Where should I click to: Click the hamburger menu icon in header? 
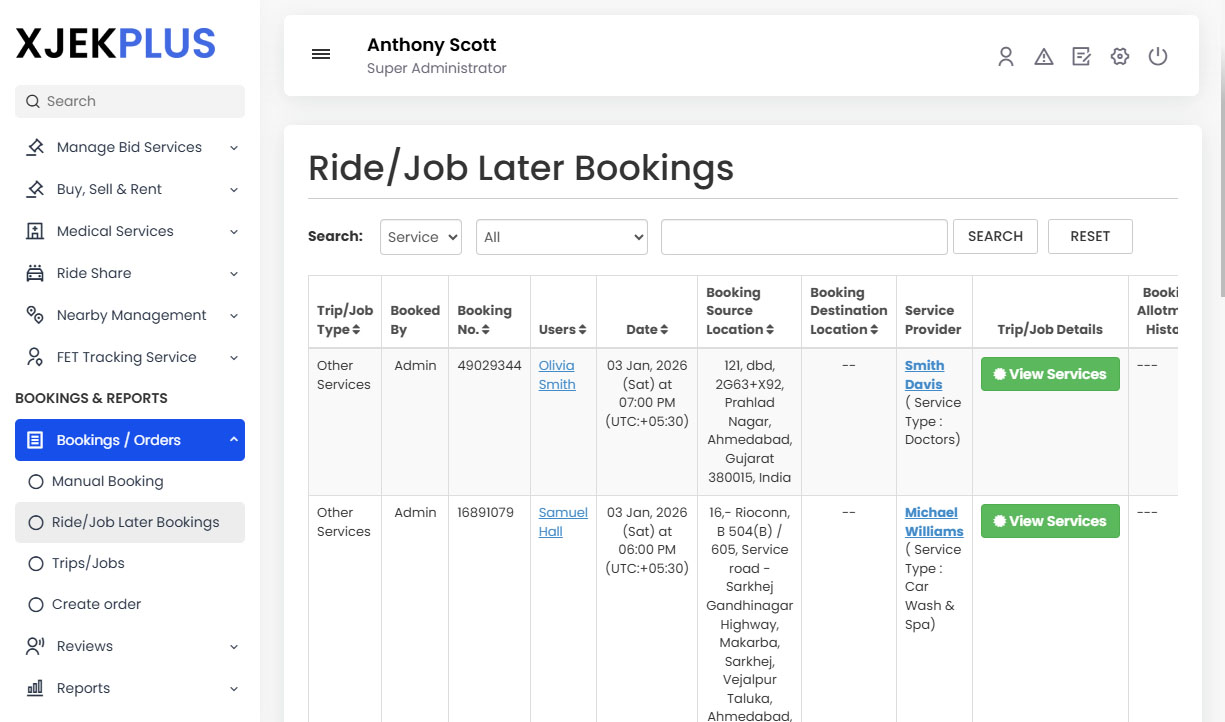[321, 54]
